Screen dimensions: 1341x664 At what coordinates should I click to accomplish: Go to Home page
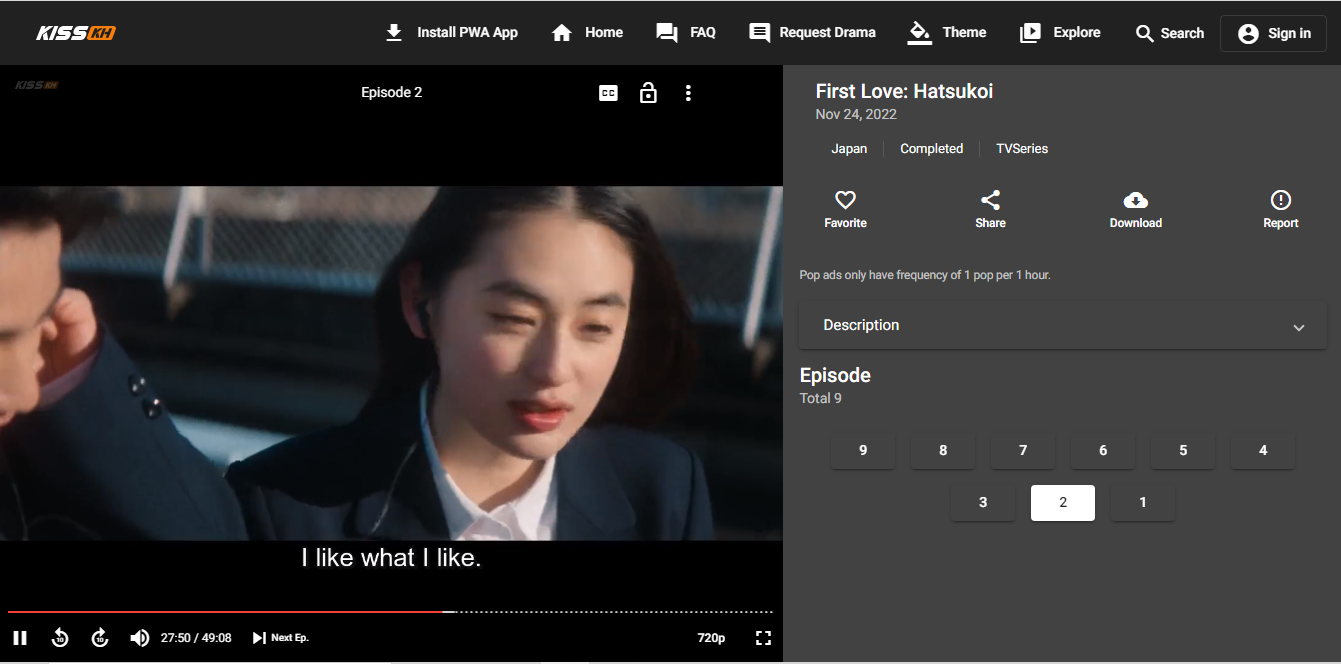pyautogui.click(x=587, y=33)
